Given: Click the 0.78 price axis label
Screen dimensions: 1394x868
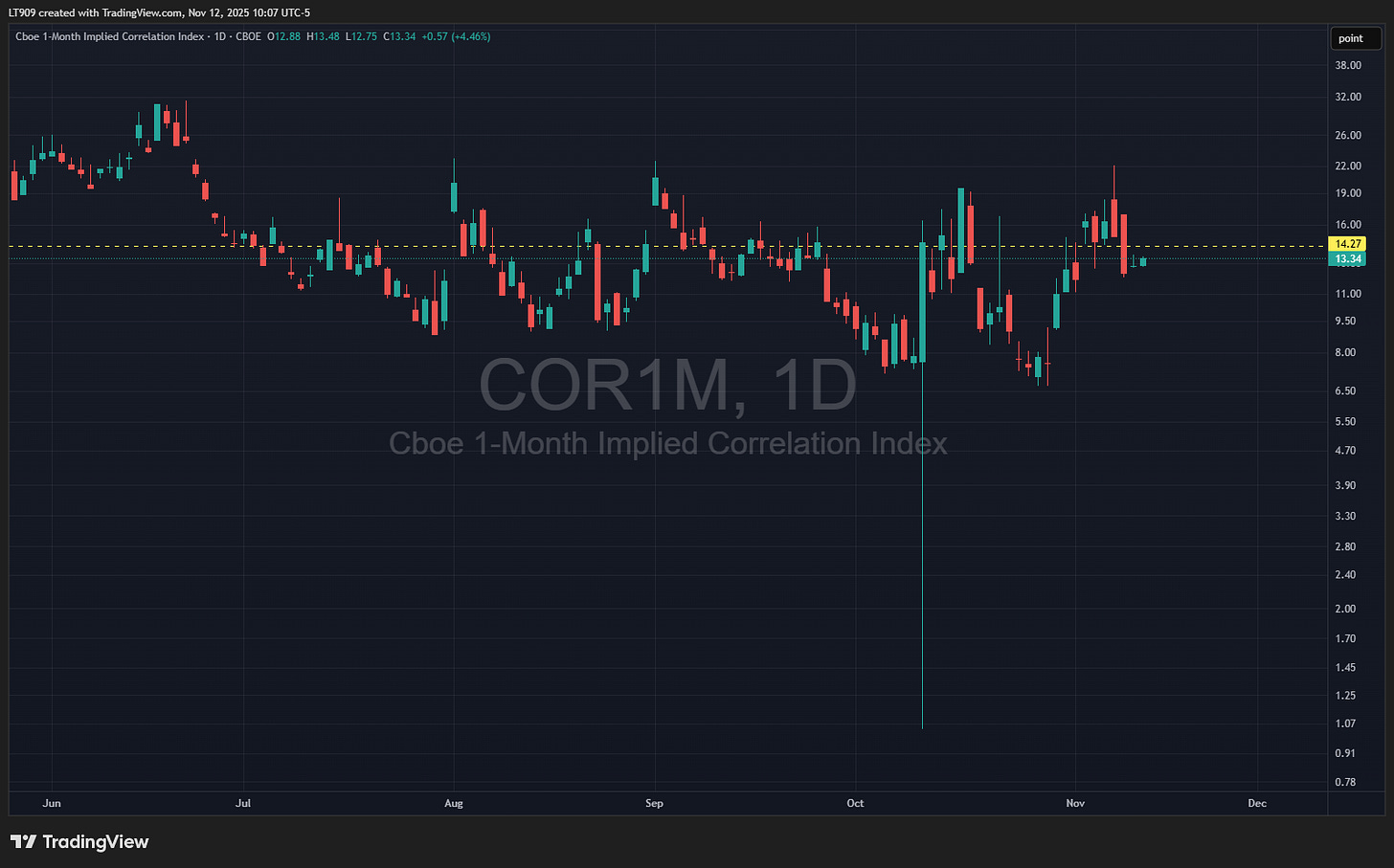Looking at the screenshot, I should pos(1345,782).
